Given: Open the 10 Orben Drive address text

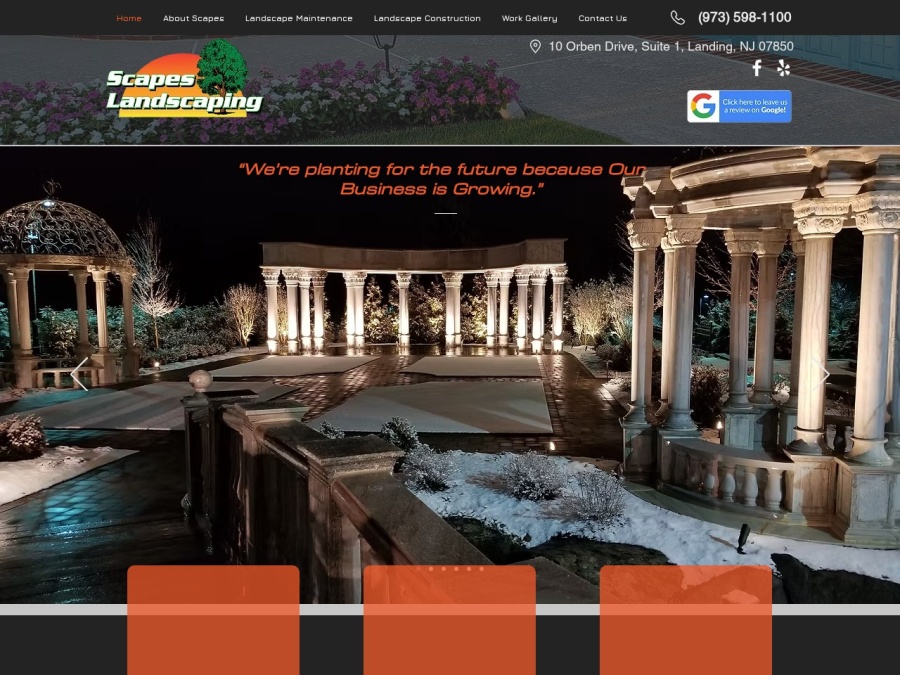Looking at the screenshot, I should click(x=671, y=46).
